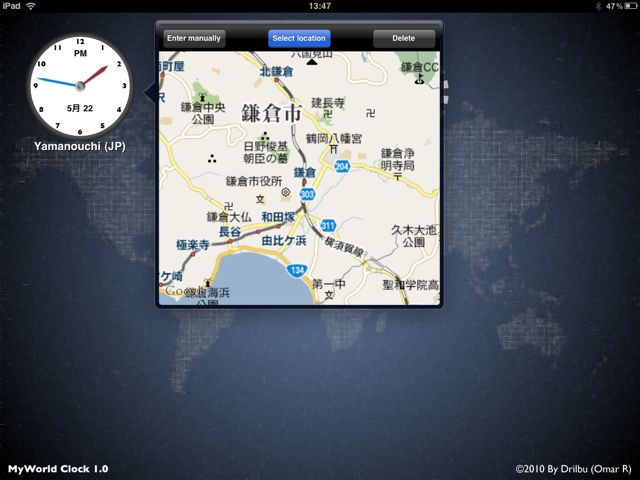
Task: Click the Bluetooth status icon
Action: pos(598,6)
